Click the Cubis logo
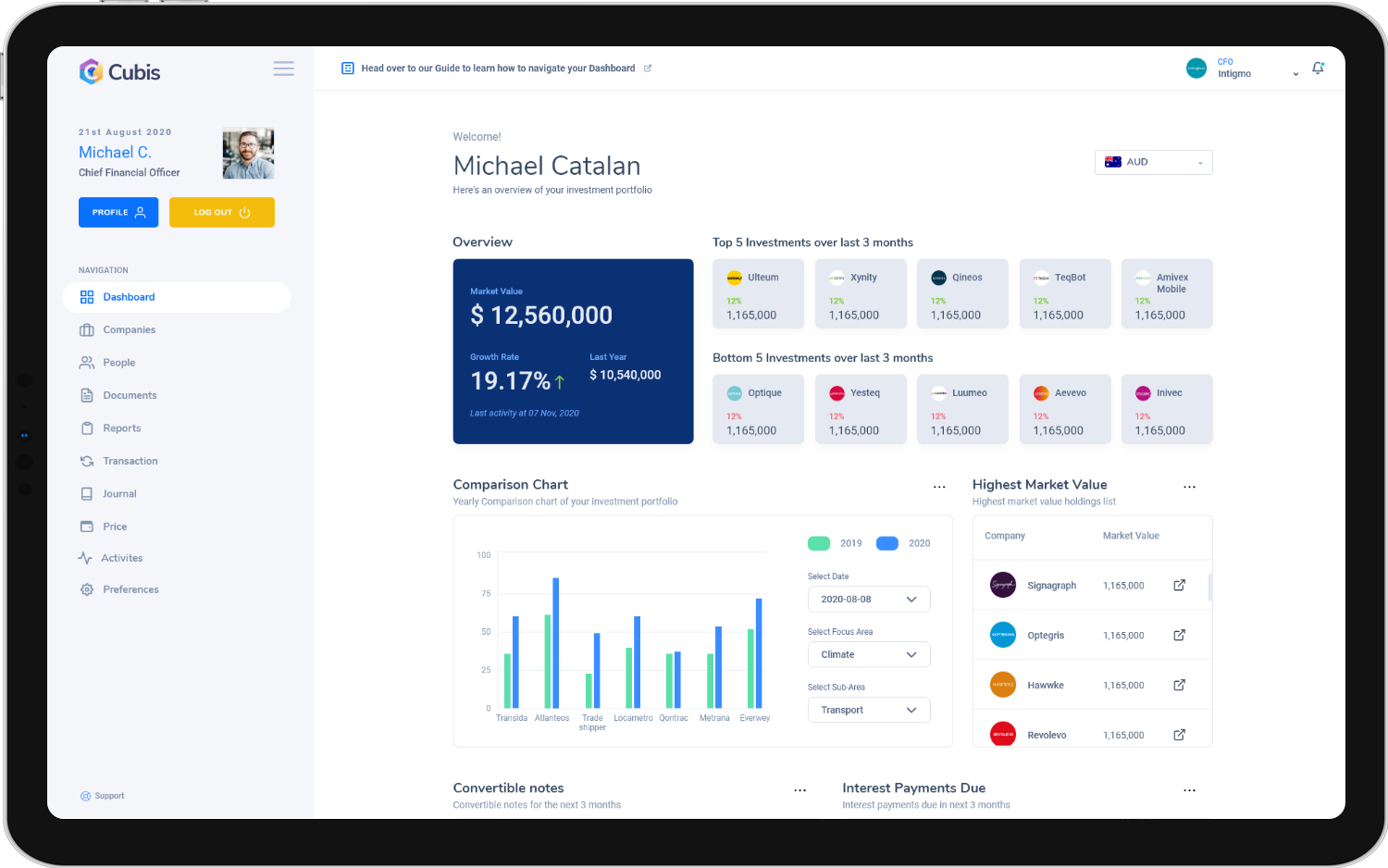Image resolution: width=1388 pixels, height=868 pixels. point(119,71)
